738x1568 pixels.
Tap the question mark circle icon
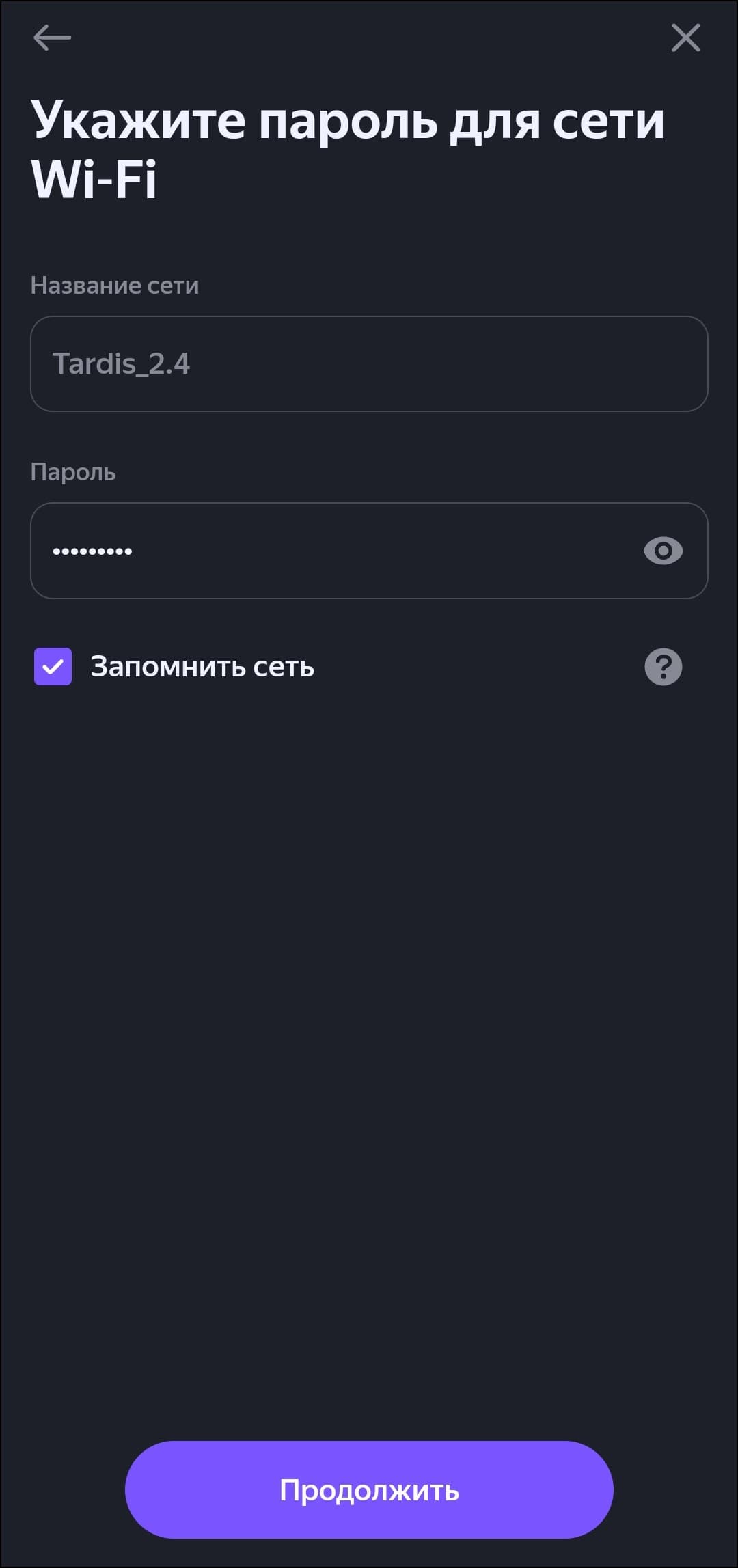pos(663,667)
